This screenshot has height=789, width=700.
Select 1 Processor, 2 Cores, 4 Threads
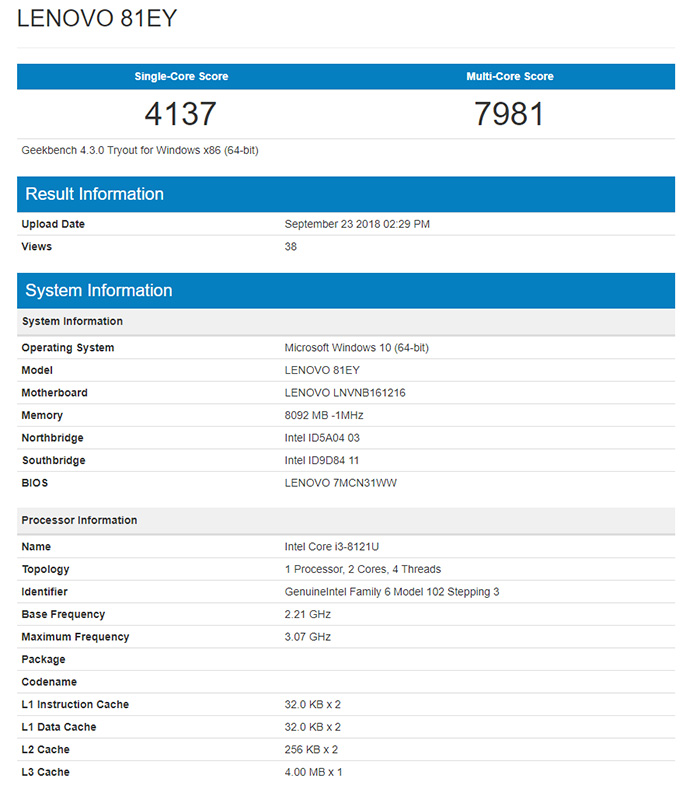[x=363, y=570]
